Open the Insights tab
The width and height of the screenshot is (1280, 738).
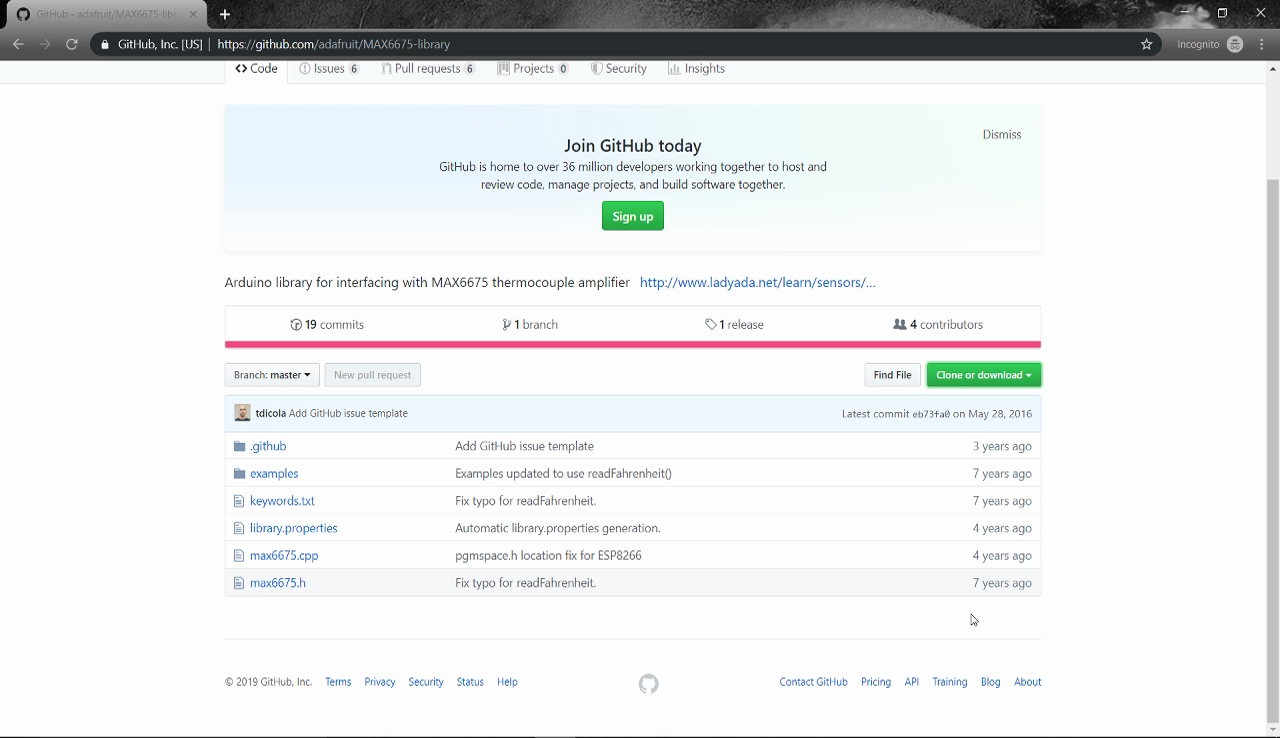696,69
